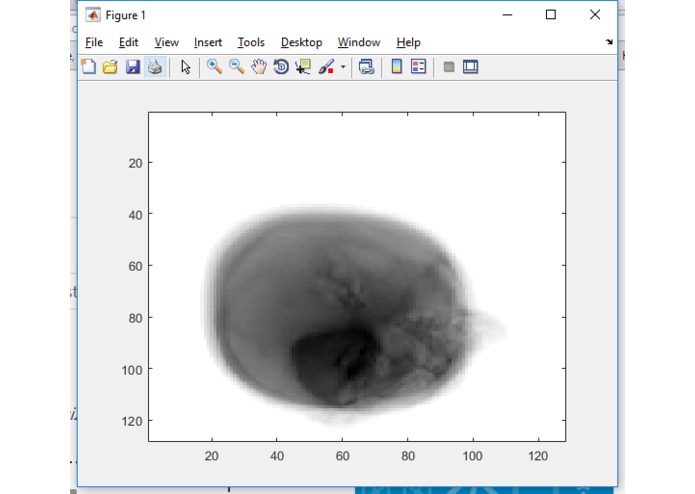
Task: Click the Open File folder icon
Action: pyautogui.click(x=110, y=67)
